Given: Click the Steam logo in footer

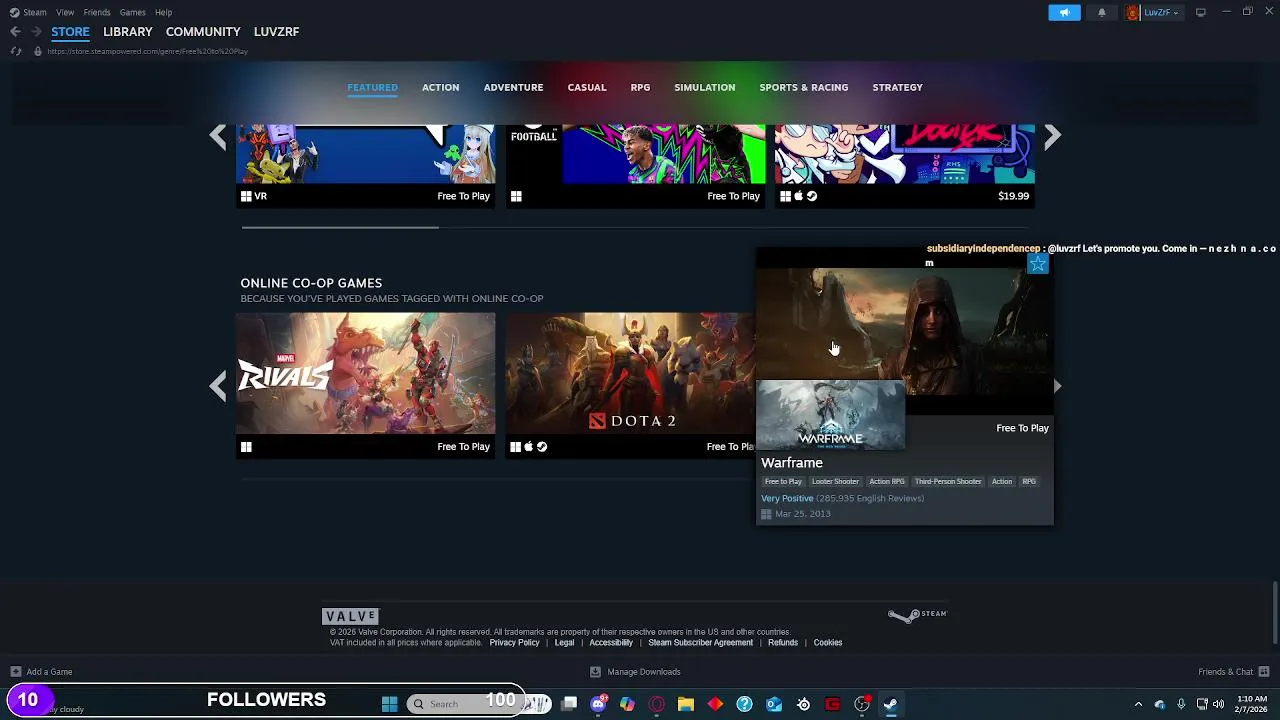Looking at the screenshot, I should coord(917,615).
